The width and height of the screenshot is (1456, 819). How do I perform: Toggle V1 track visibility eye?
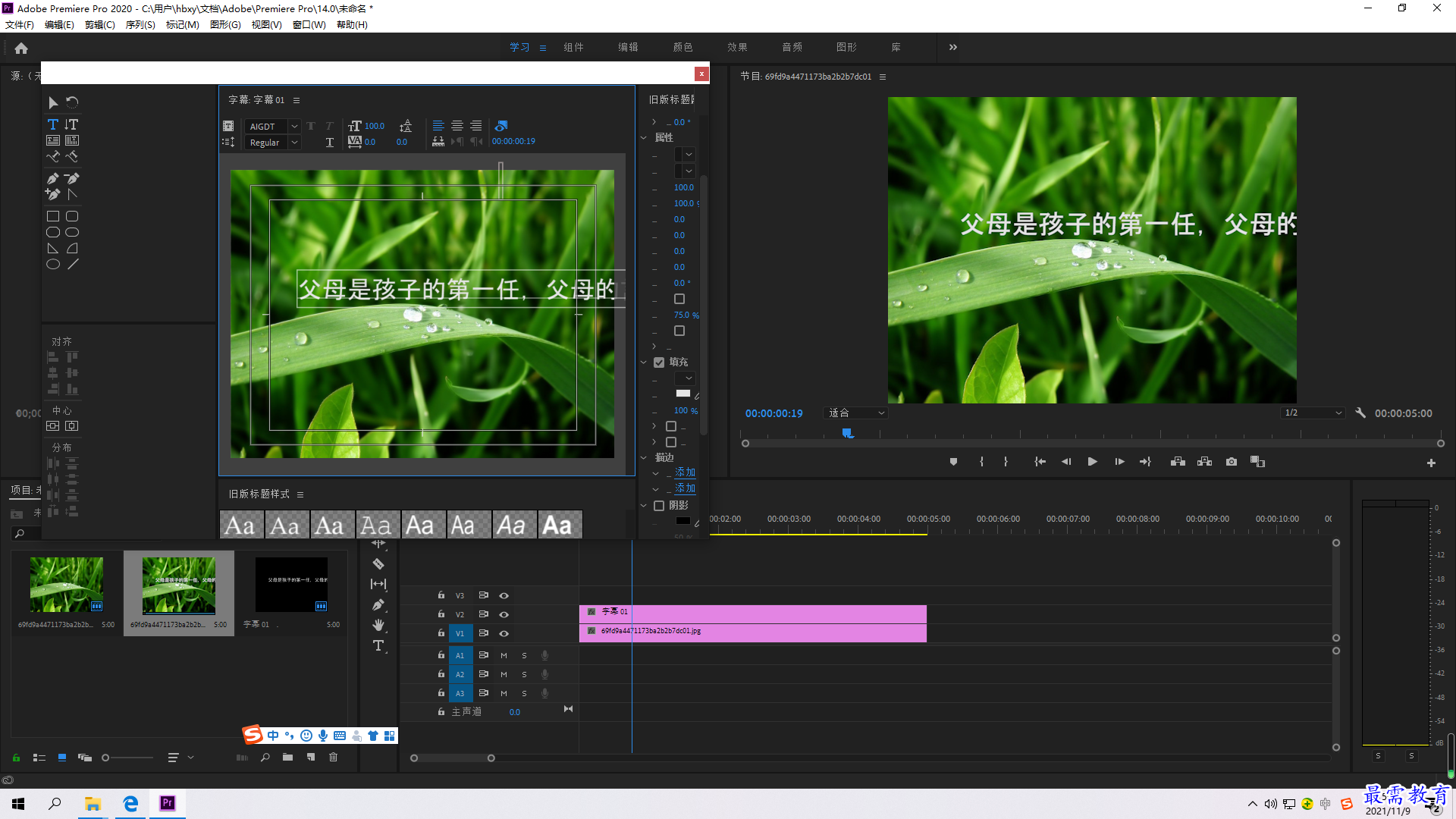(504, 633)
